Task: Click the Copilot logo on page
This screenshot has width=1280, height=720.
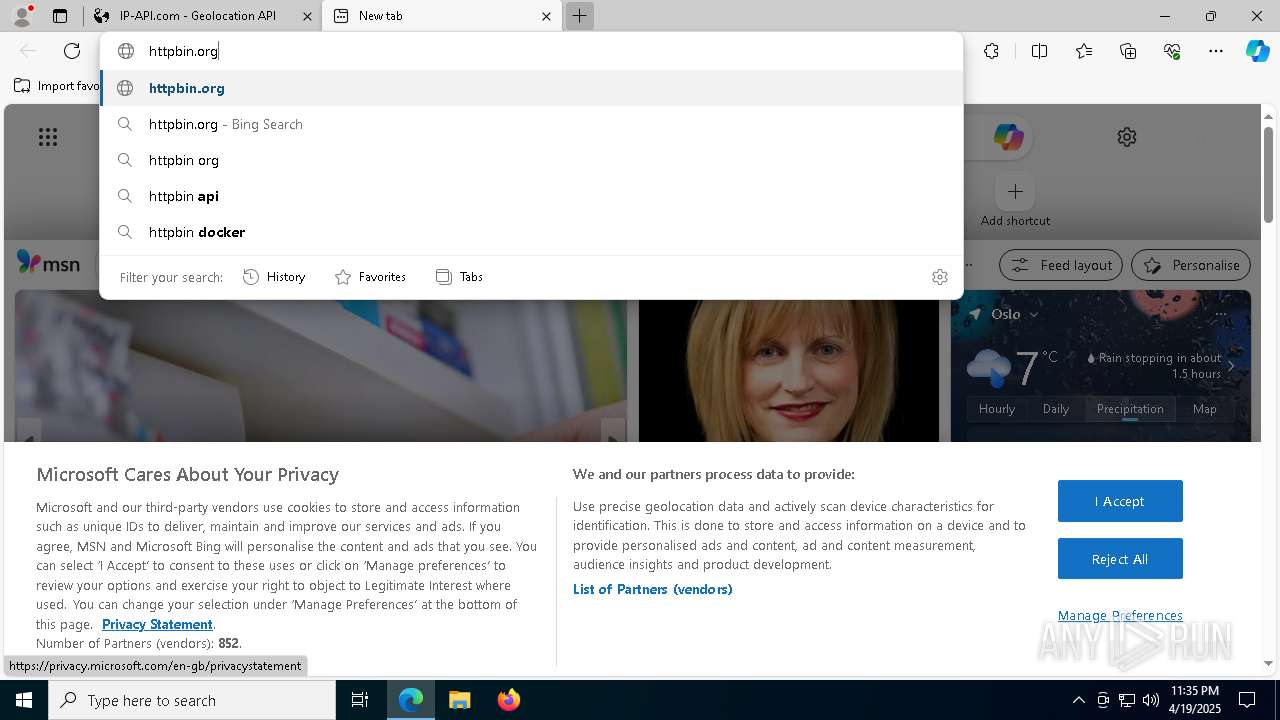Action: [1008, 137]
